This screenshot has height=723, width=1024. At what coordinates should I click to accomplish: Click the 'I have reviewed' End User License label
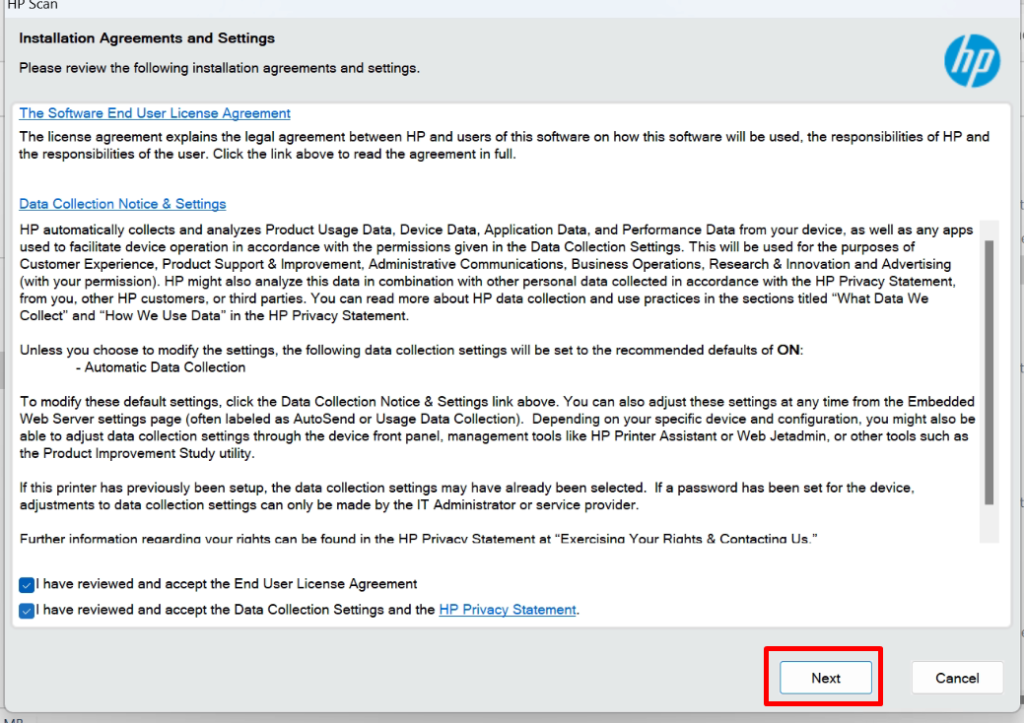coord(226,584)
